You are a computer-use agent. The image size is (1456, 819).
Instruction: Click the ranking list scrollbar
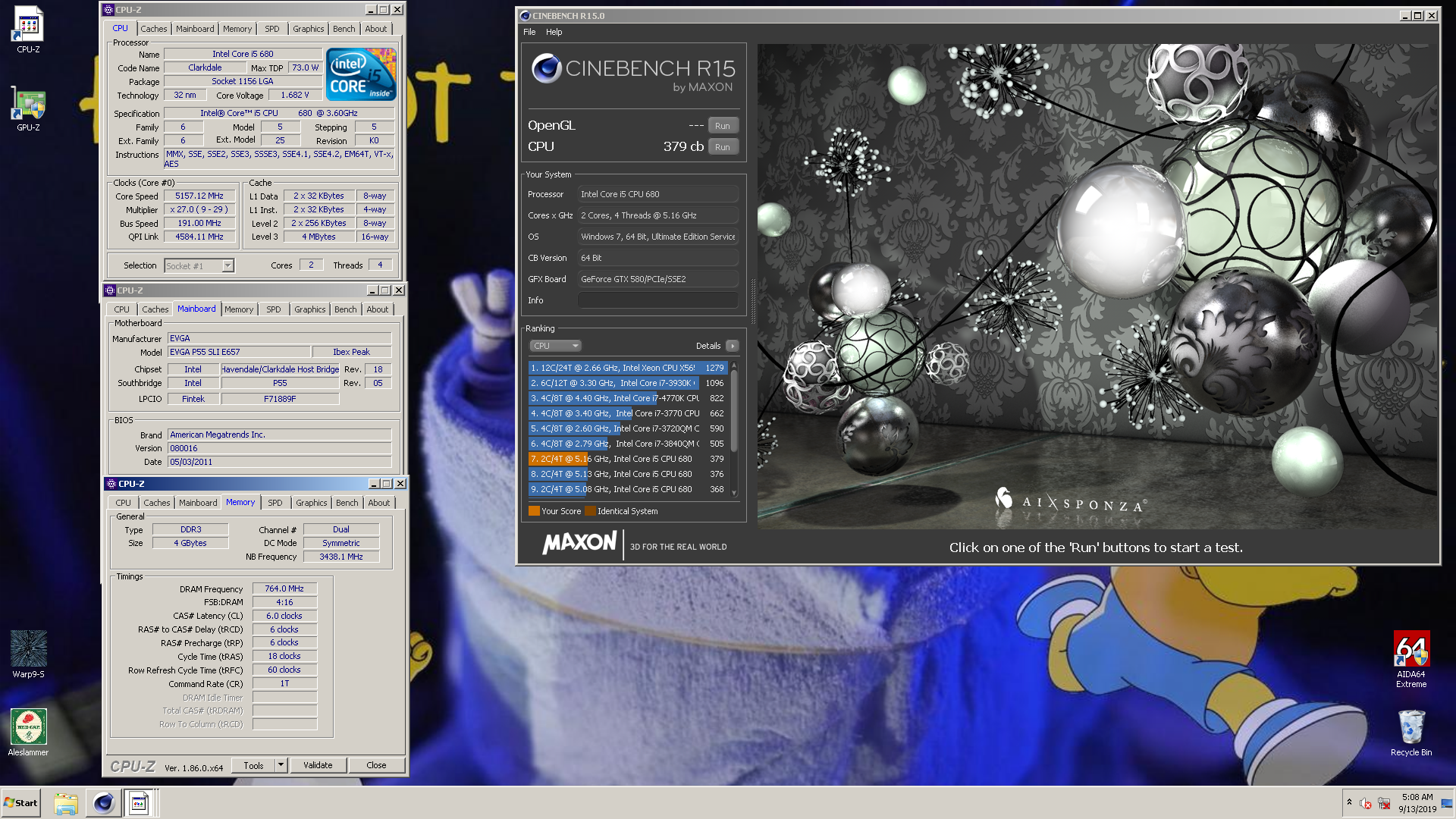733,428
